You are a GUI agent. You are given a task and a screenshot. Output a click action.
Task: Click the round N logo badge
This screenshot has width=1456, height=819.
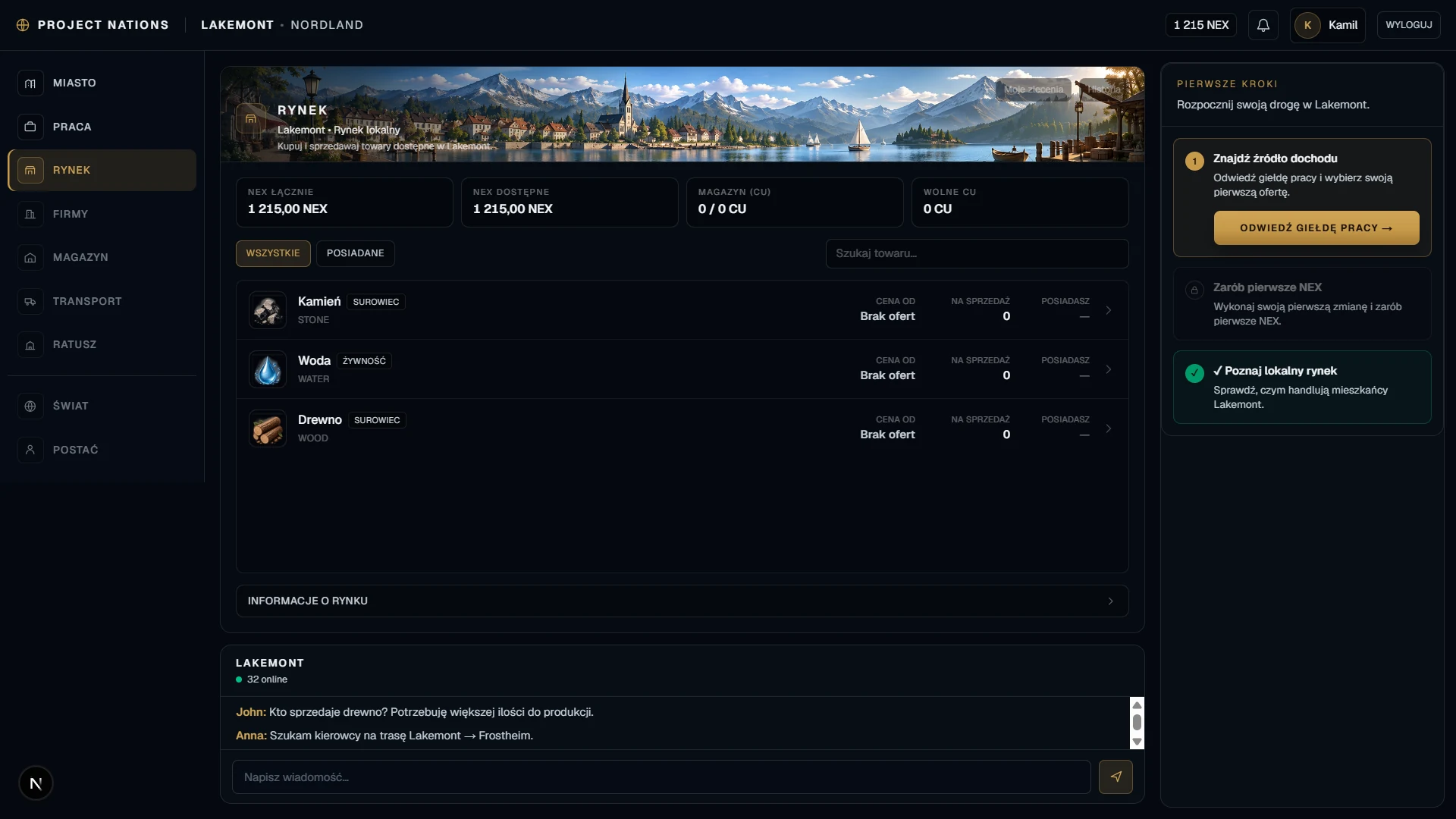[36, 783]
